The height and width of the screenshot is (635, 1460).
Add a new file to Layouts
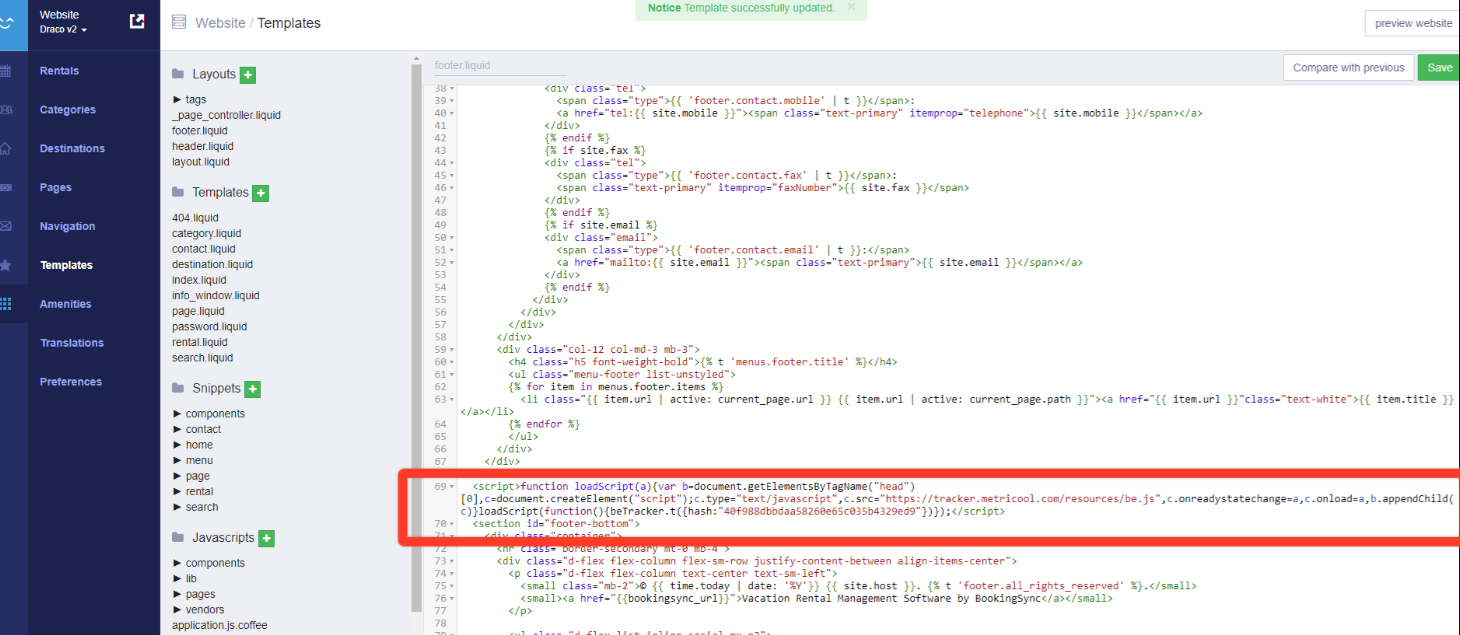tap(248, 75)
